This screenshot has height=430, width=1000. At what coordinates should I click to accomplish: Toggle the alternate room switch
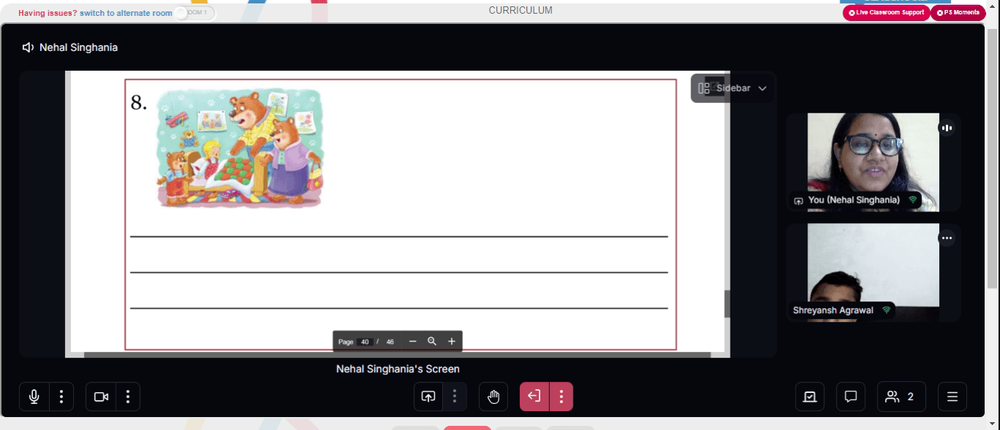point(195,13)
